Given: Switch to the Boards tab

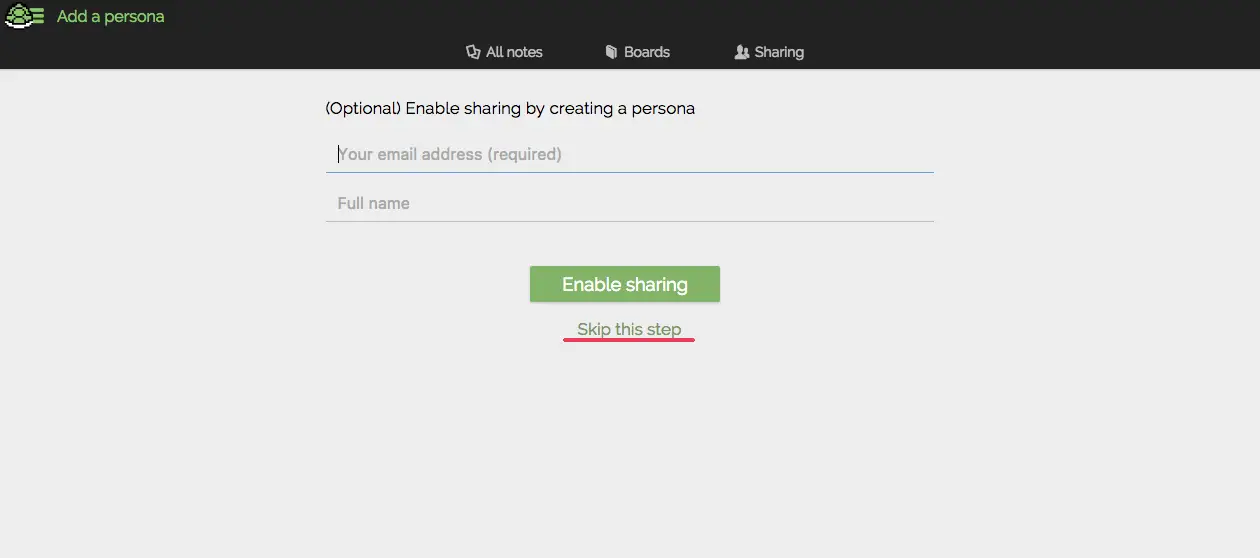Looking at the screenshot, I should [637, 52].
